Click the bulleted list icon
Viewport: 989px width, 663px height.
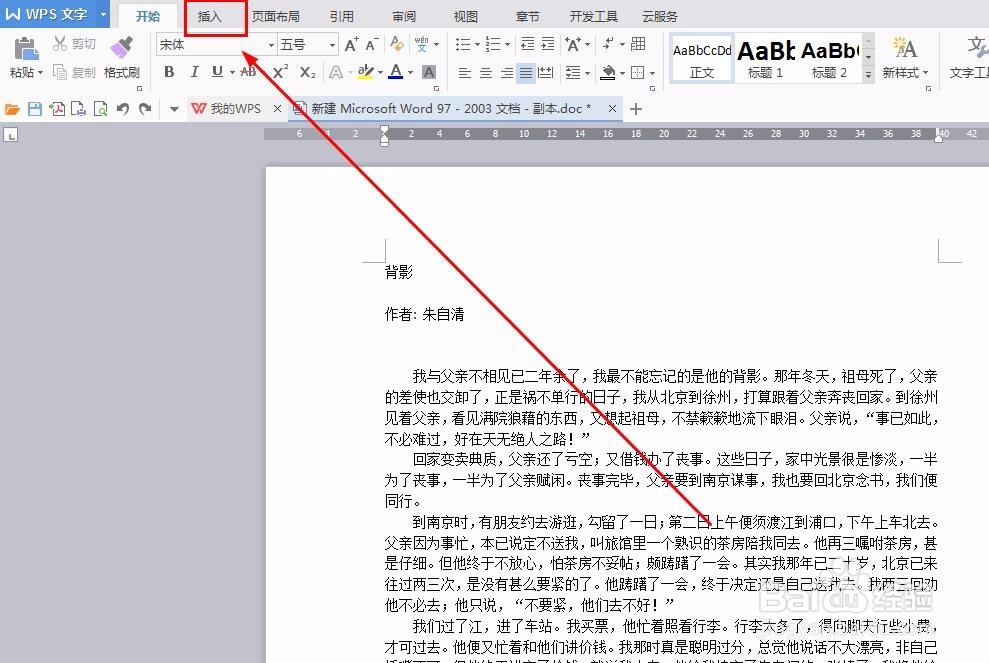463,44
